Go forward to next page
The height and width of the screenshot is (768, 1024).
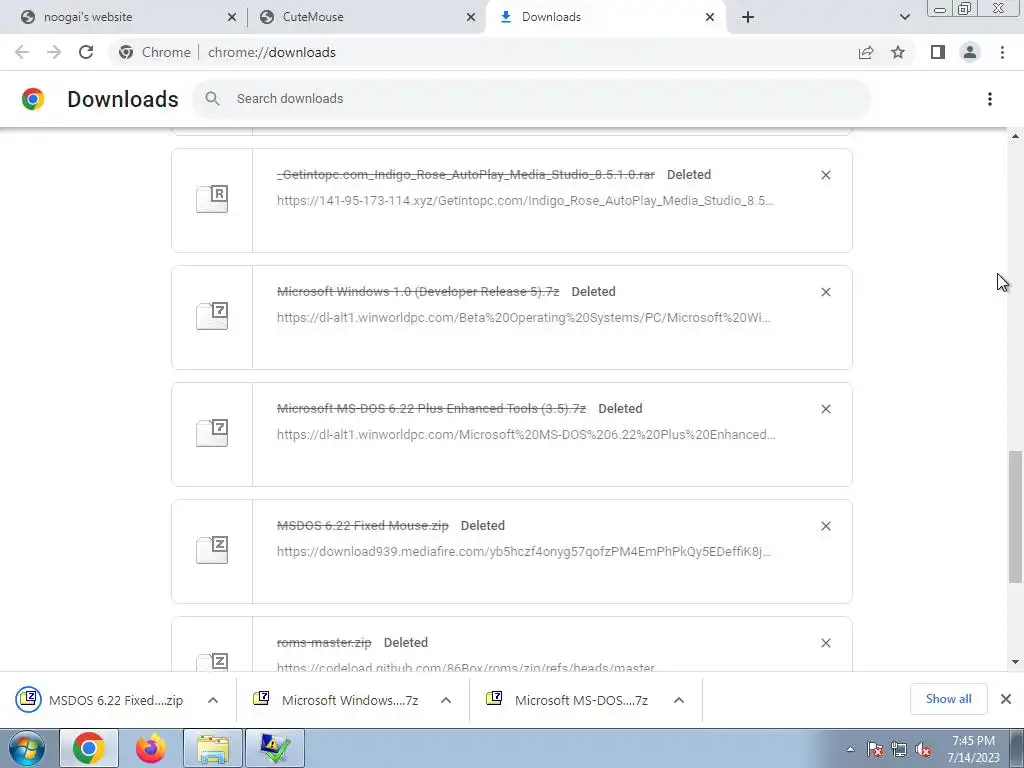click(54, 52)
